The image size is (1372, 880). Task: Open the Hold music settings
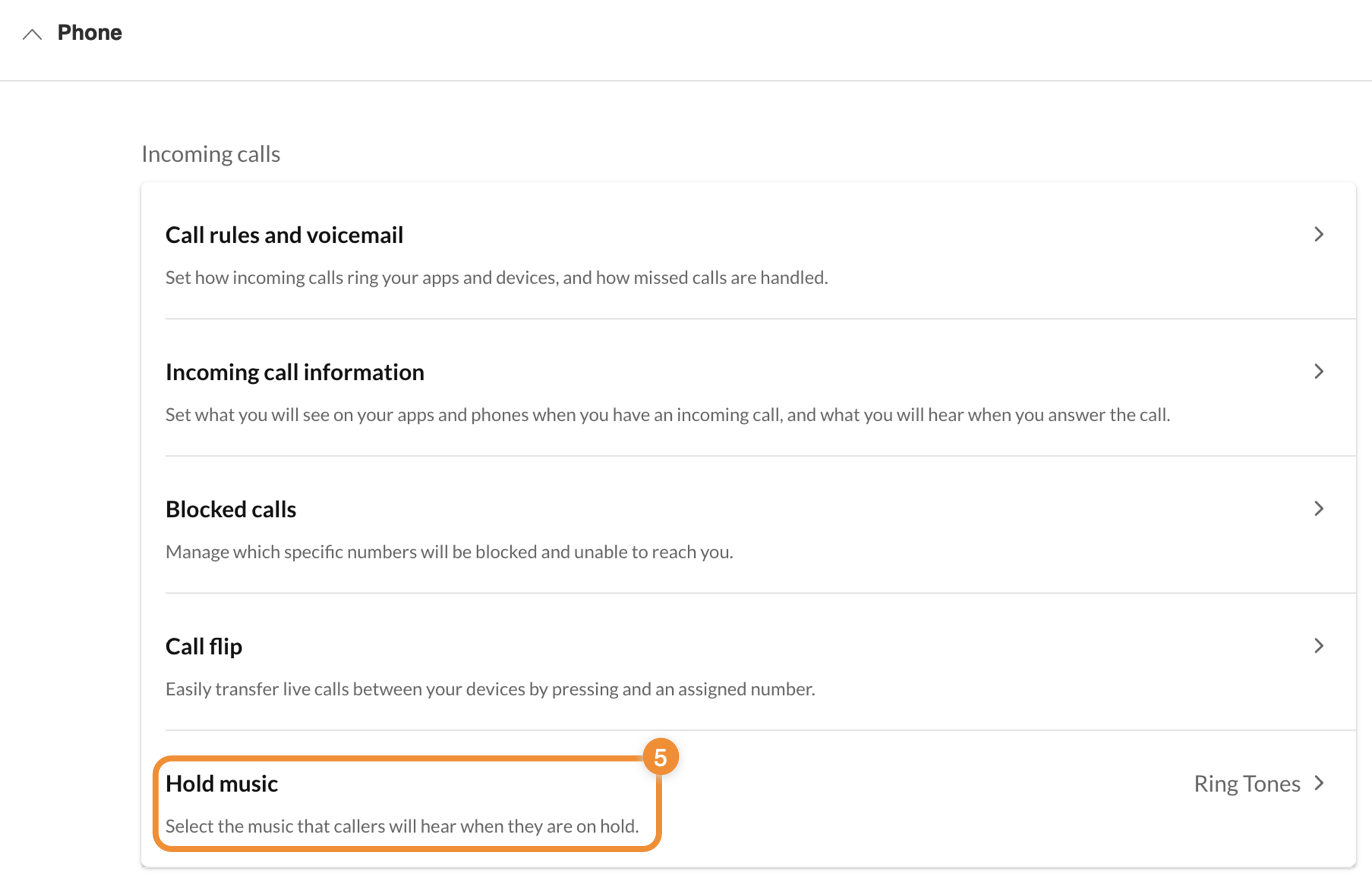222,784
